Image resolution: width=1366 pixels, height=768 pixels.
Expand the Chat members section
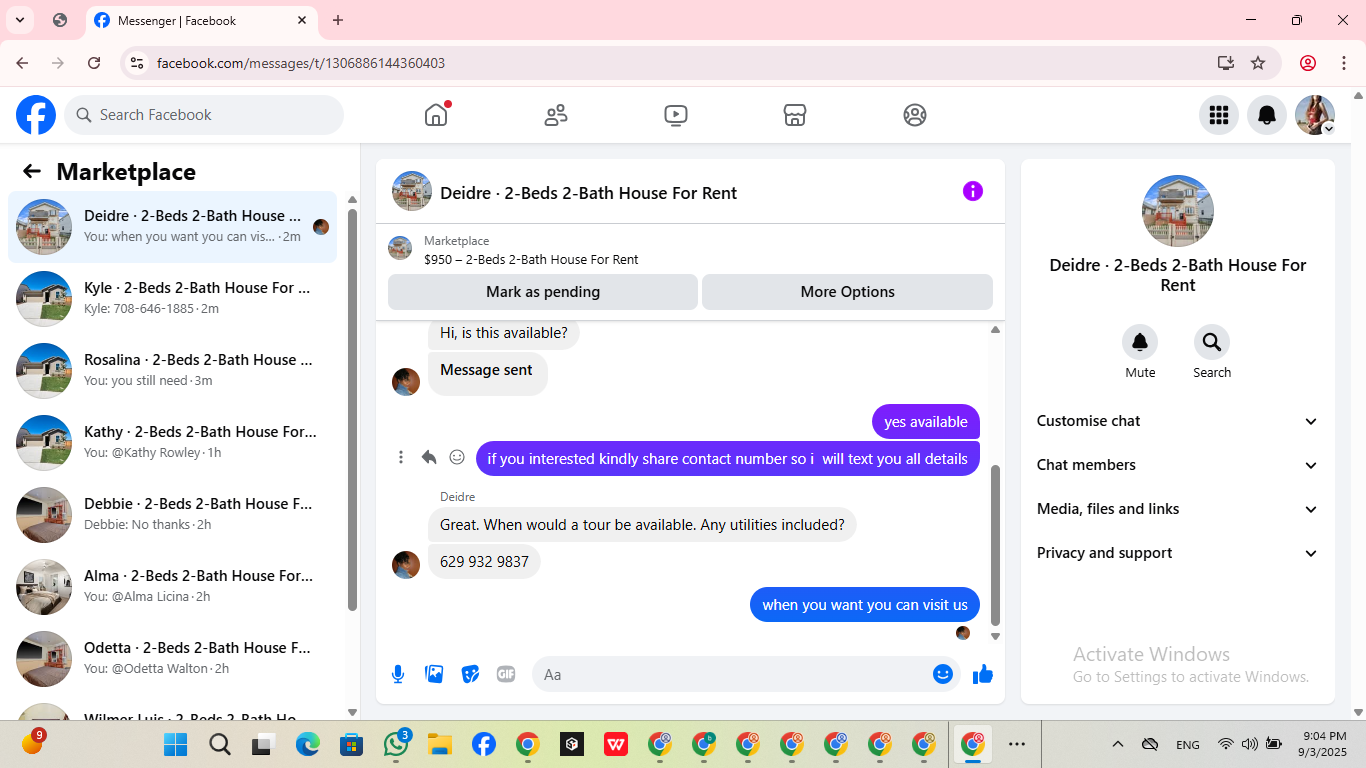coord(1178,465)
